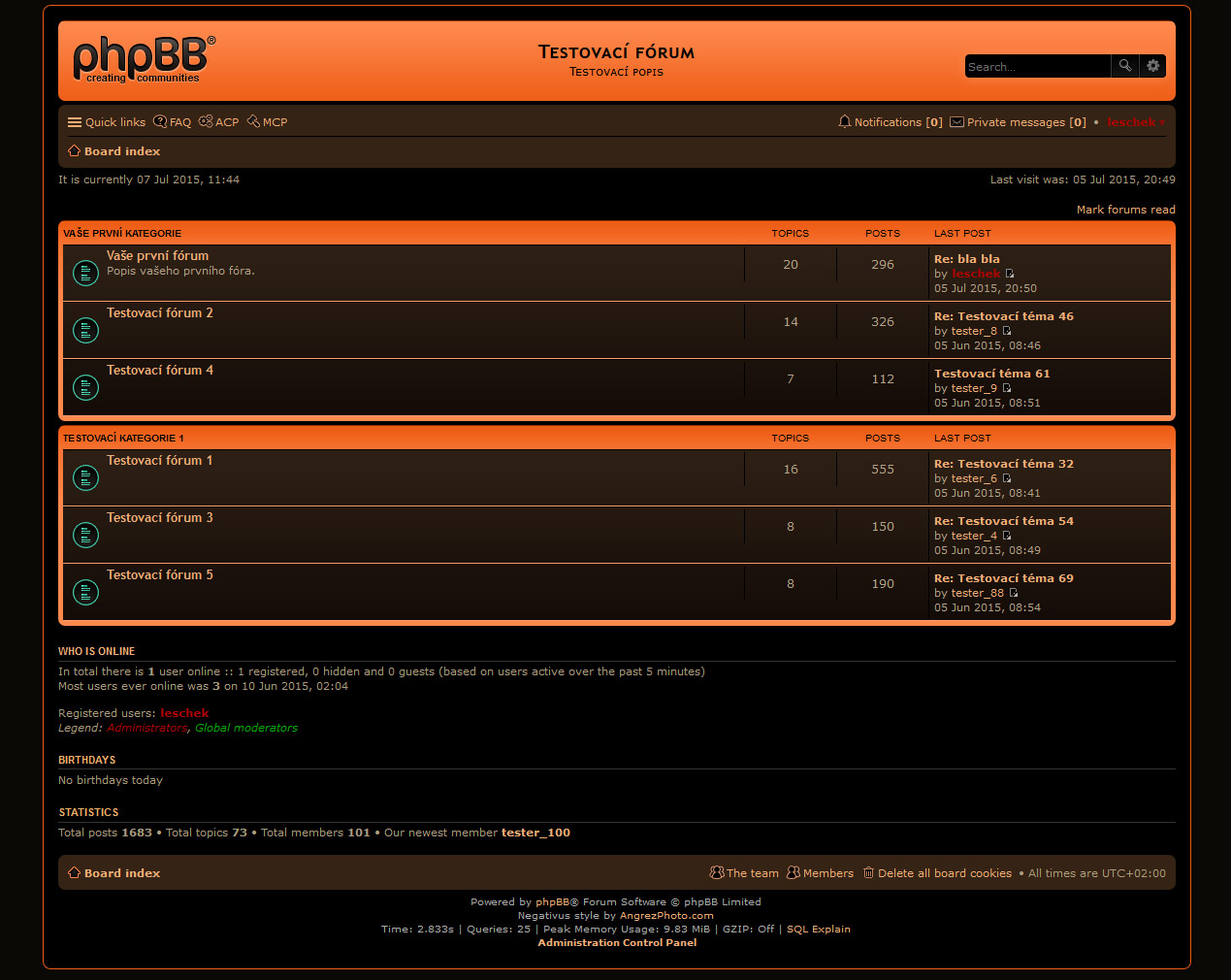Open last post Testovací téma 61
The image size is (1231, 980).
tap(991, 374)
